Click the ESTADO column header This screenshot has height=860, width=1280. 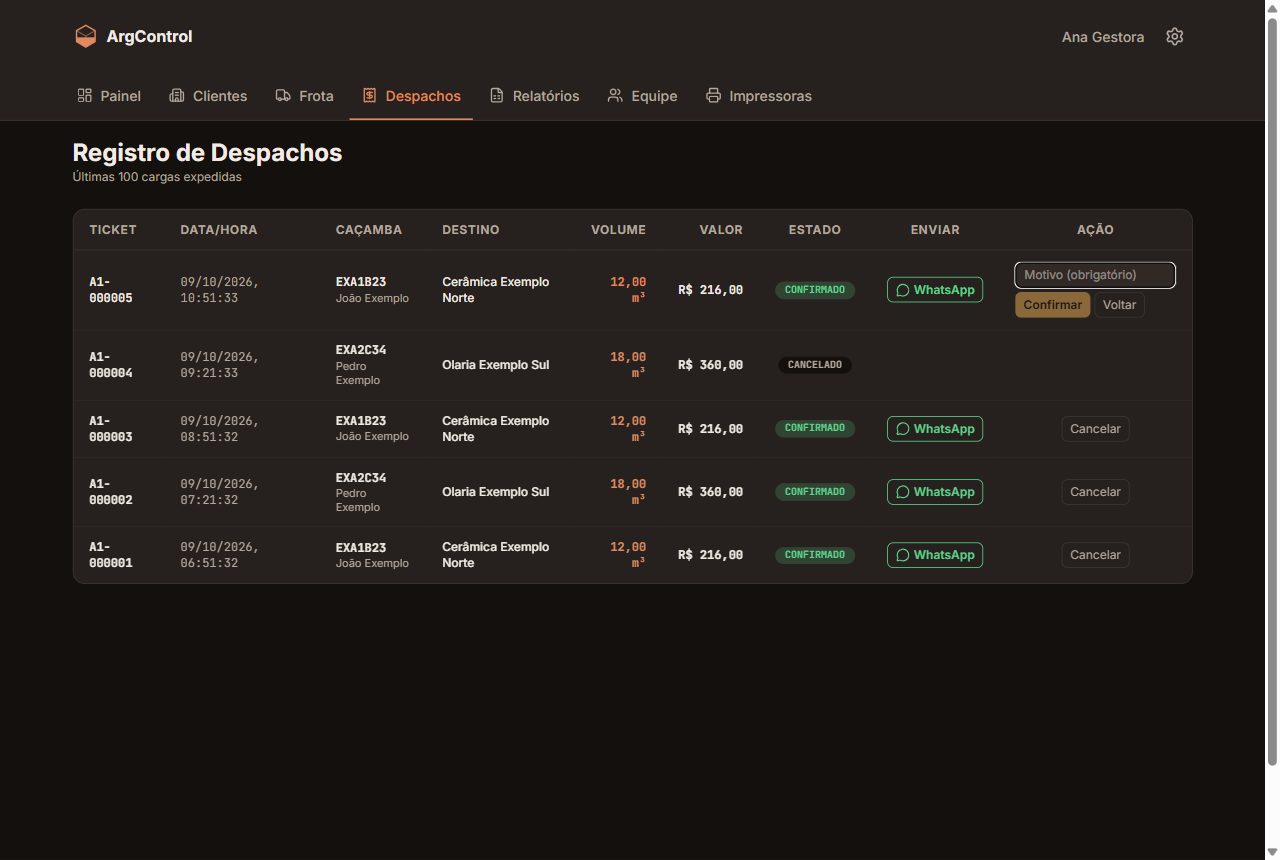click(x=815, y=230)
